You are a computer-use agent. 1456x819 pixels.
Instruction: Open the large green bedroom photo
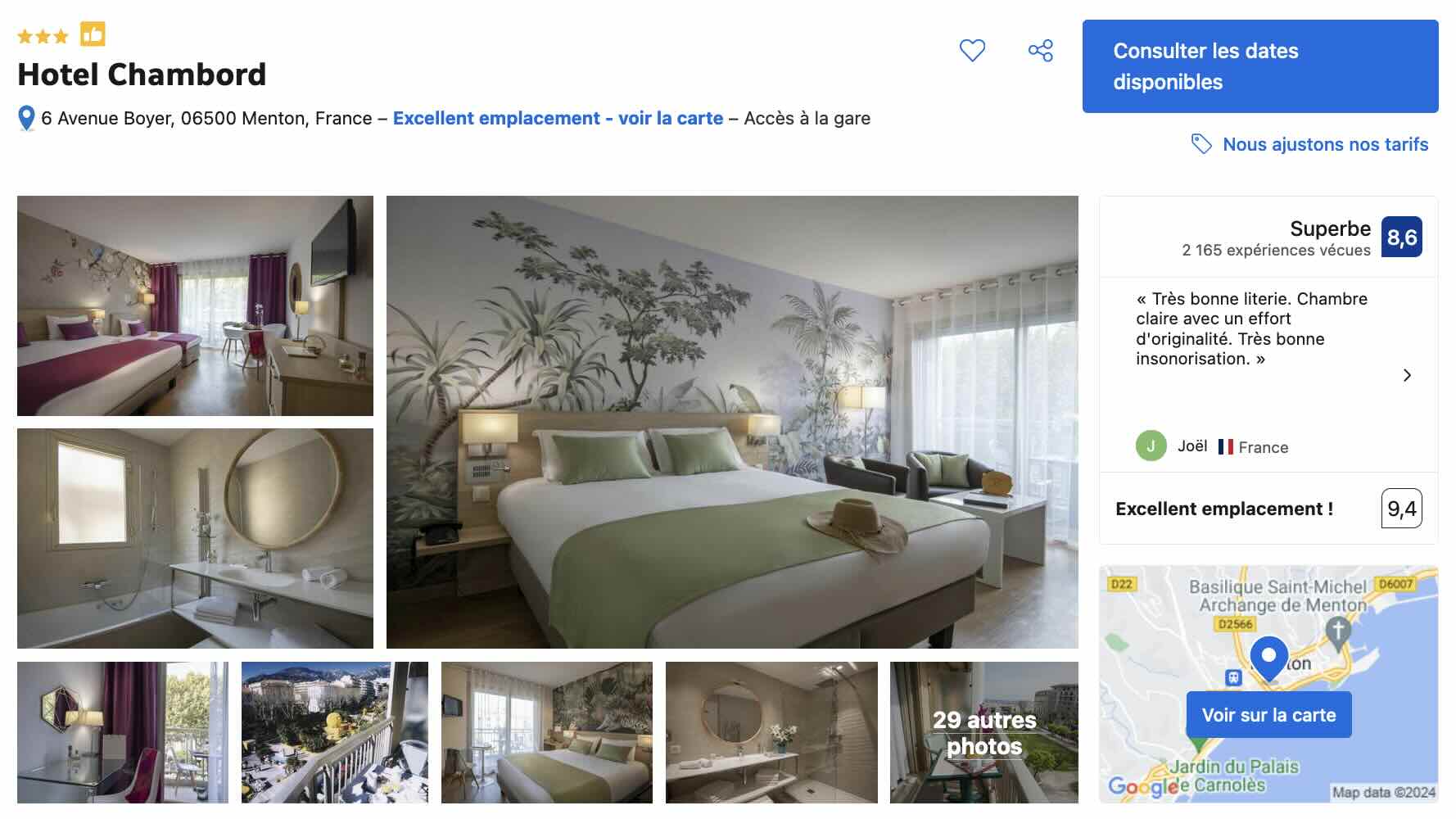732,422
